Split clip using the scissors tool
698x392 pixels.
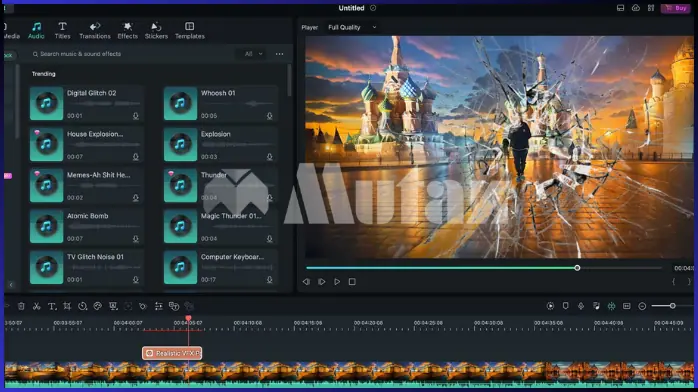click(37, 306)
